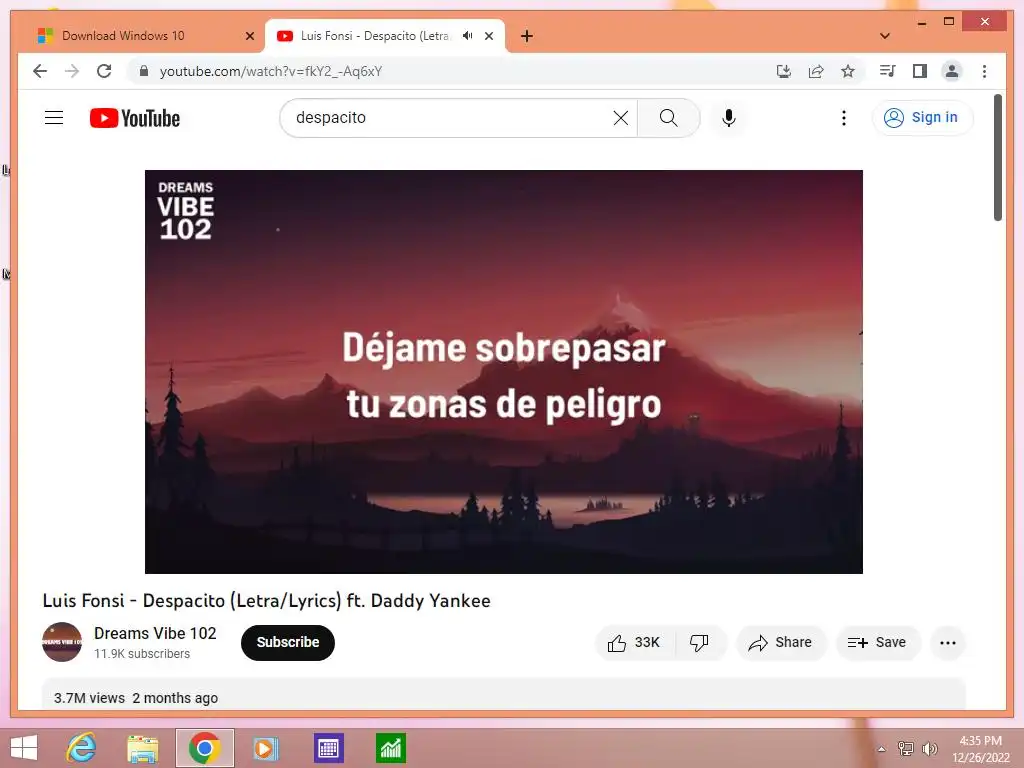The height and width of the screenshot is (768, 1024).
Task: Run search with the magnifier button
Action: coord(668,118)
